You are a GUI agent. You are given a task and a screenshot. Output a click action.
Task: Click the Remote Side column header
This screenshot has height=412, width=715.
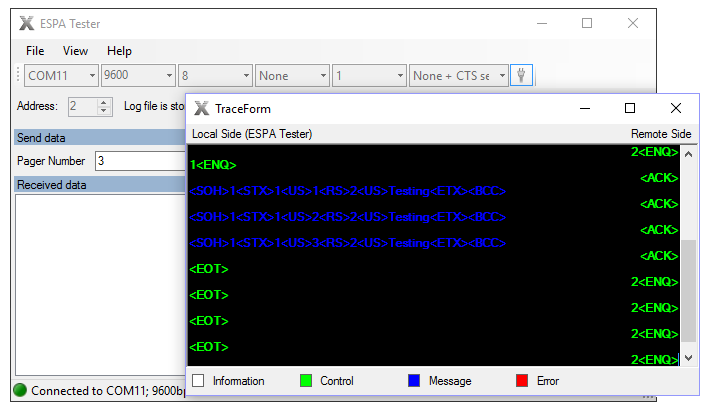tap(661, 134)
